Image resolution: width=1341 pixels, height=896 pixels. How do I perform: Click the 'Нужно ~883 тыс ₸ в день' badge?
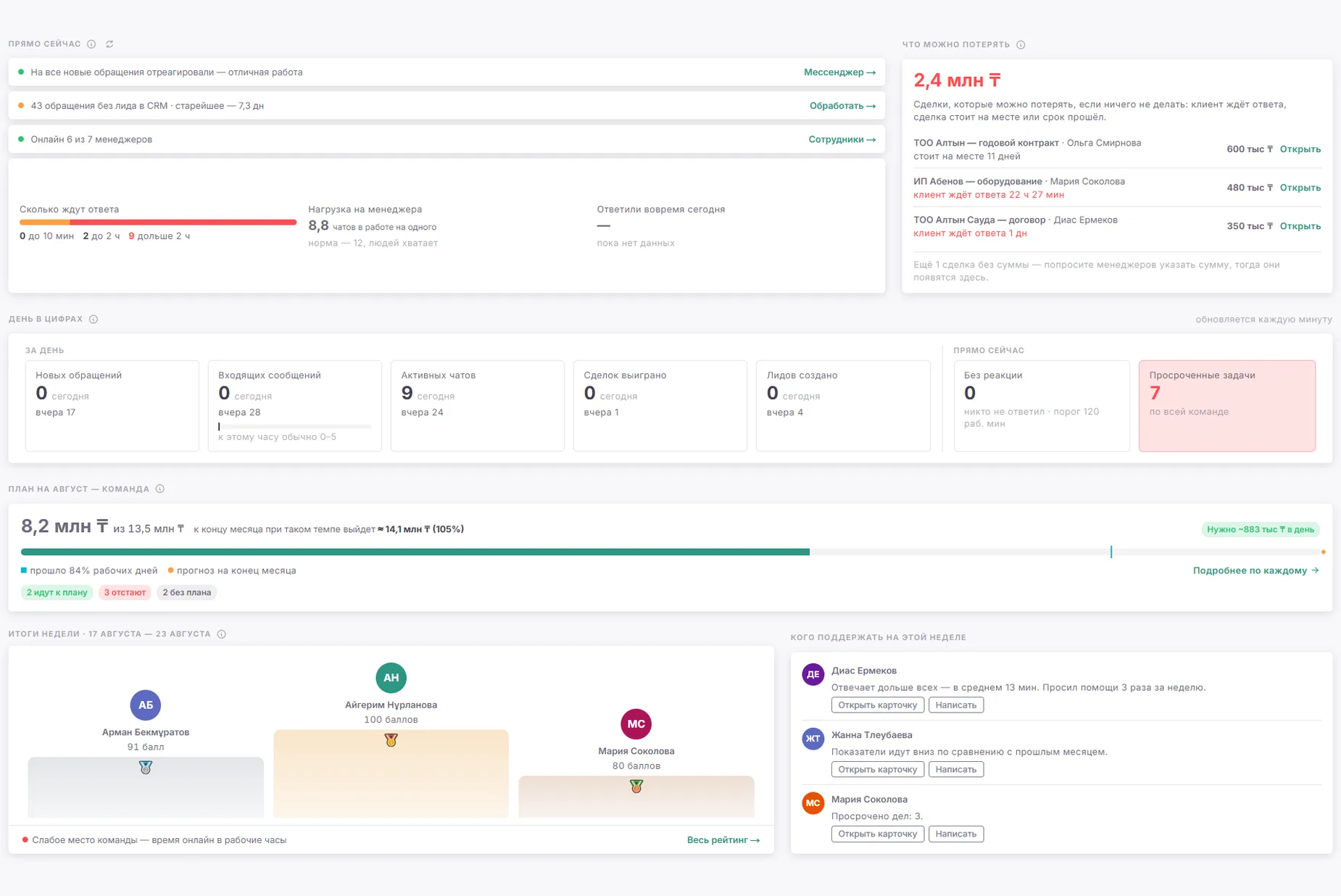pyautogui.click(x=1261, y=529)
